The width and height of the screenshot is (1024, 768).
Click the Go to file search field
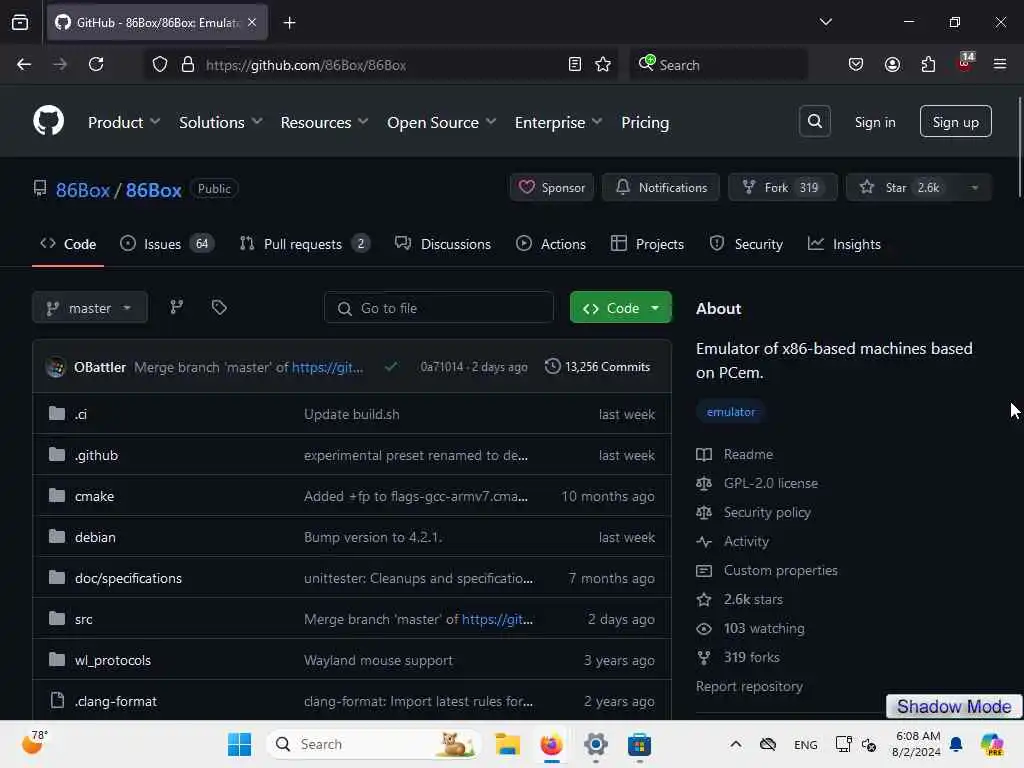coord(439,308)
